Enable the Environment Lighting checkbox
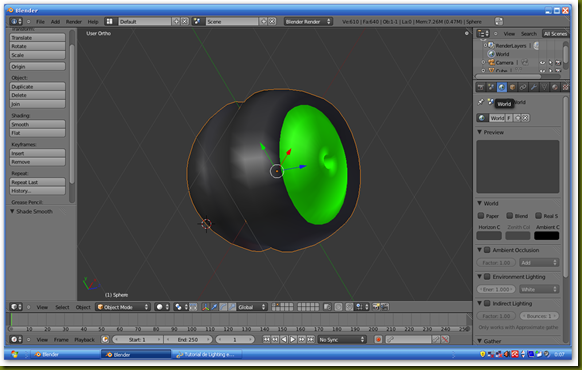Image resolution: width=582 pixels, height=370 pixels. click(x=487, y=276)
